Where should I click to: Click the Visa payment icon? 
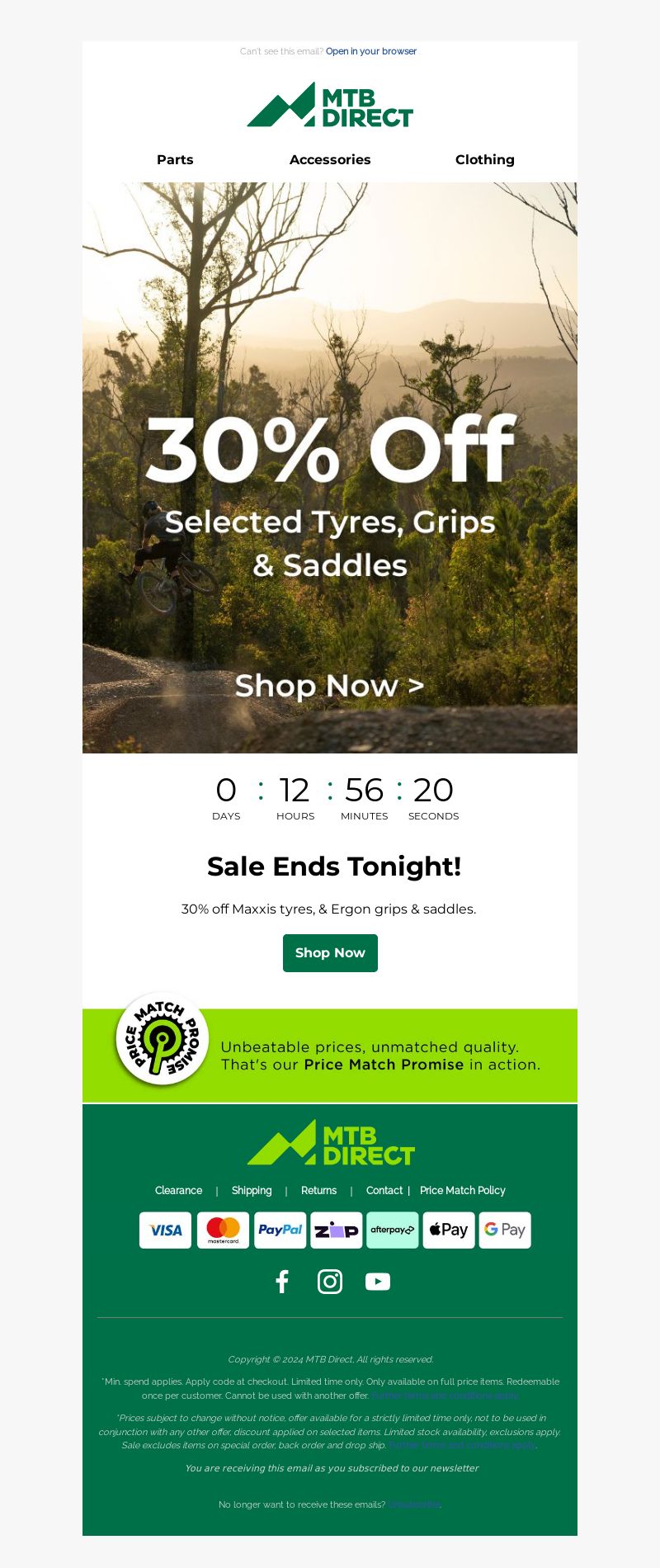click(165, 1230)
